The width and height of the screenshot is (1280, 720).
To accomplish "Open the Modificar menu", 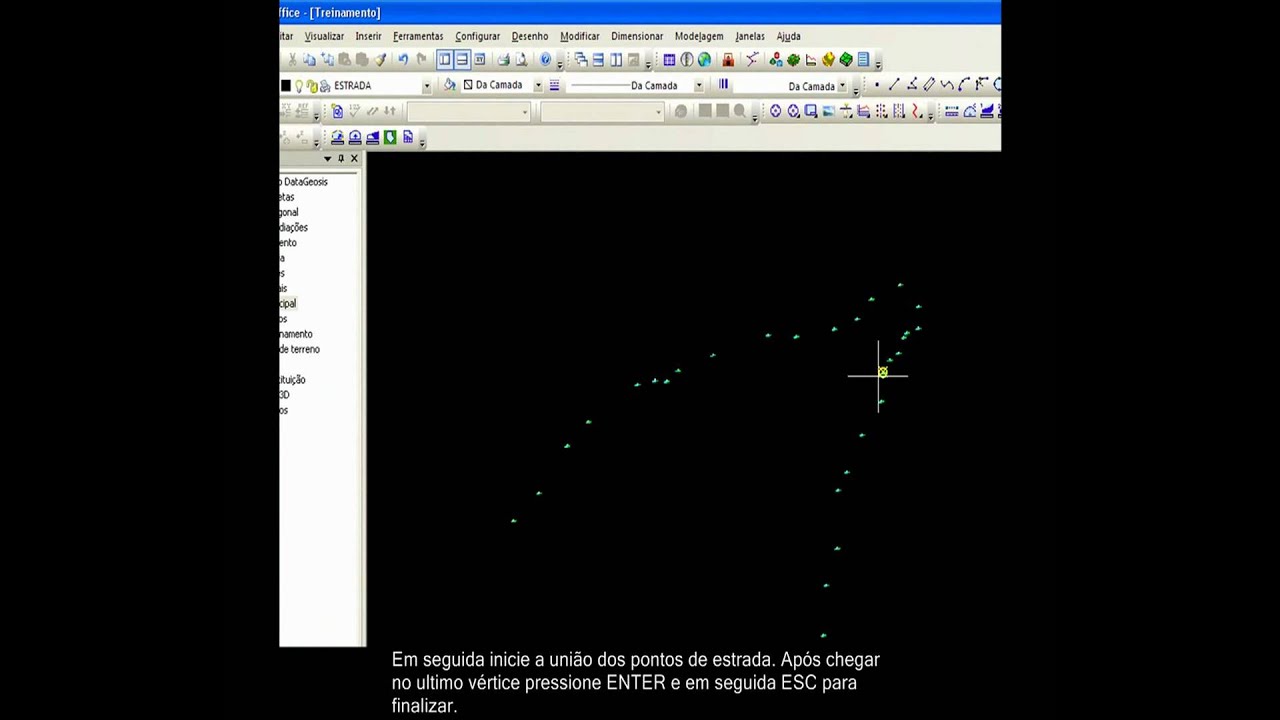I will pyautogui.click(x=579, y=36).
